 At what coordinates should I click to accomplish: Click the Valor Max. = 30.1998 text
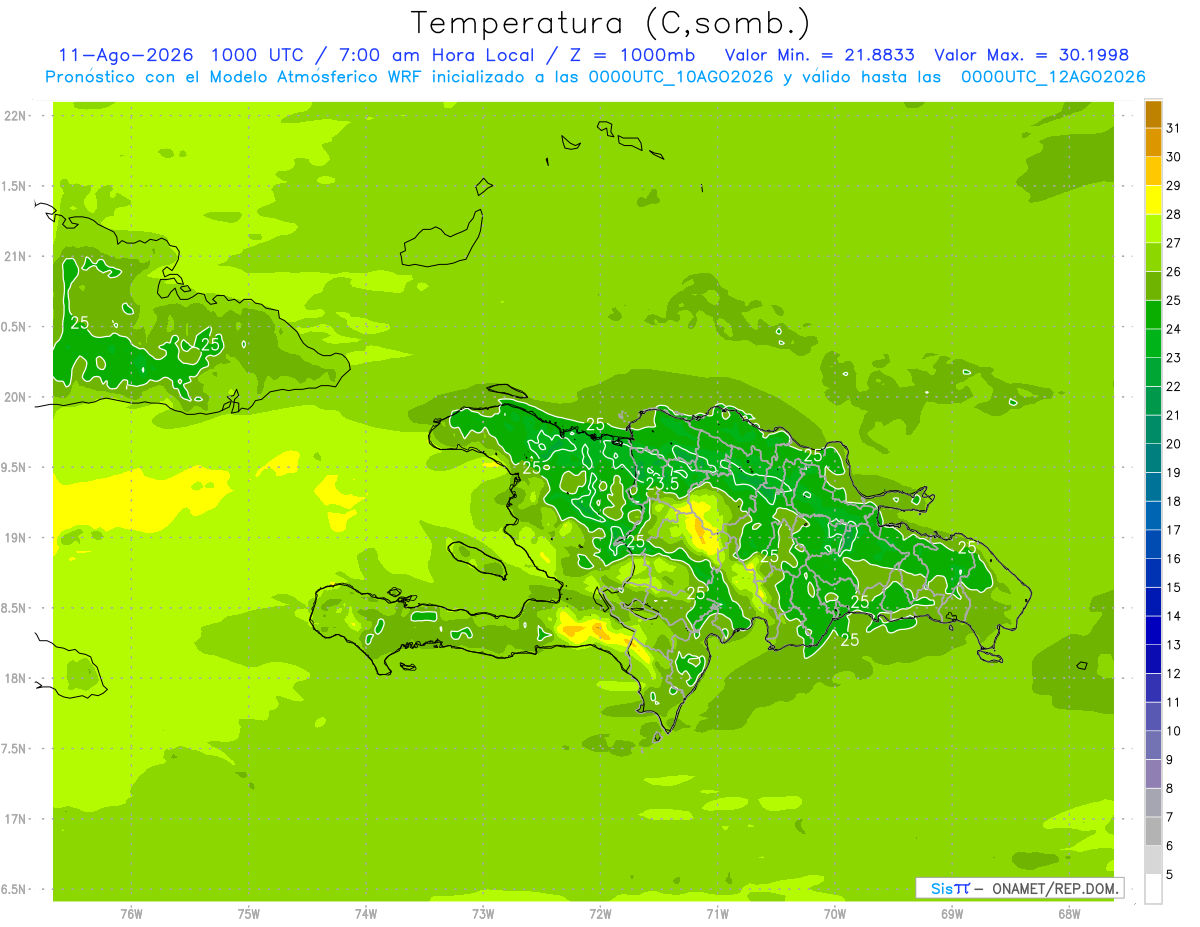tap(1031, 55)
